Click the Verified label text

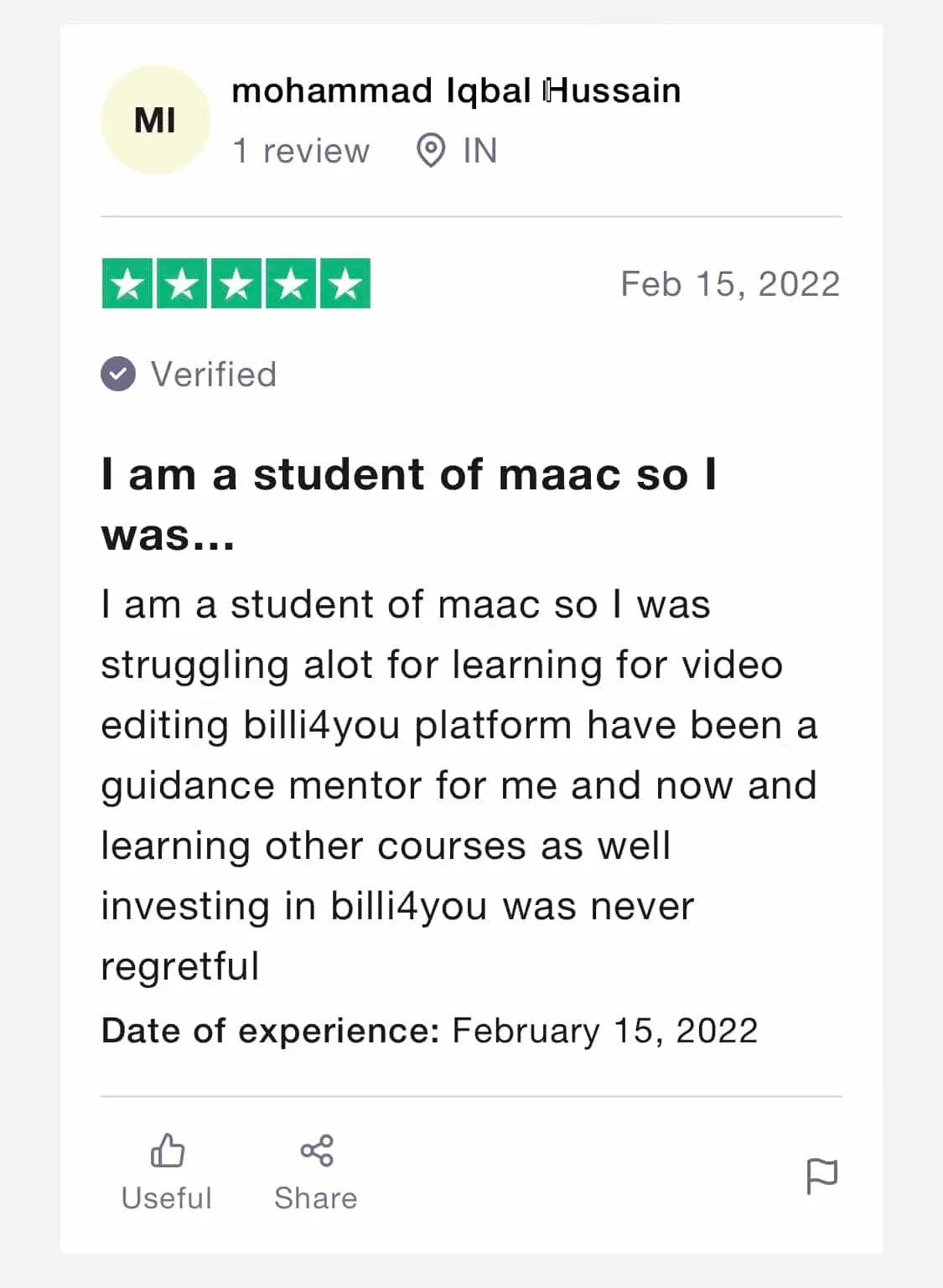point(214,375)
